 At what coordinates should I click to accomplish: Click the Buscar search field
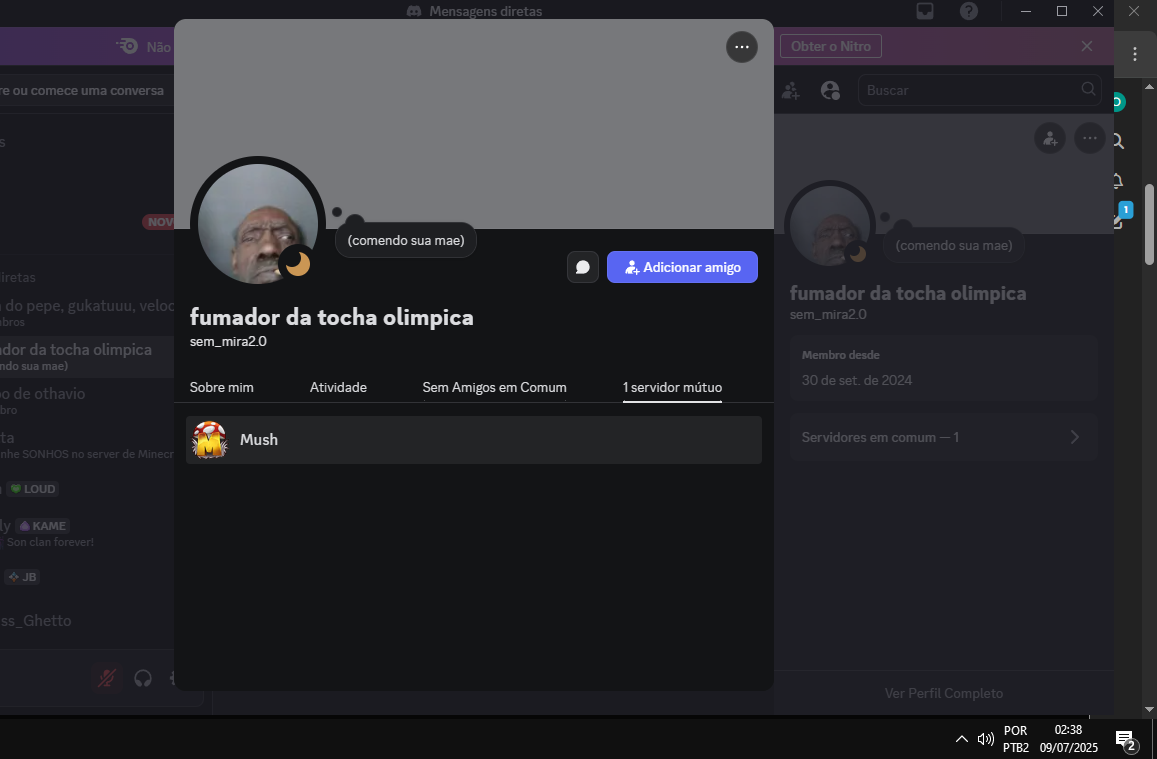pos(979,90)
